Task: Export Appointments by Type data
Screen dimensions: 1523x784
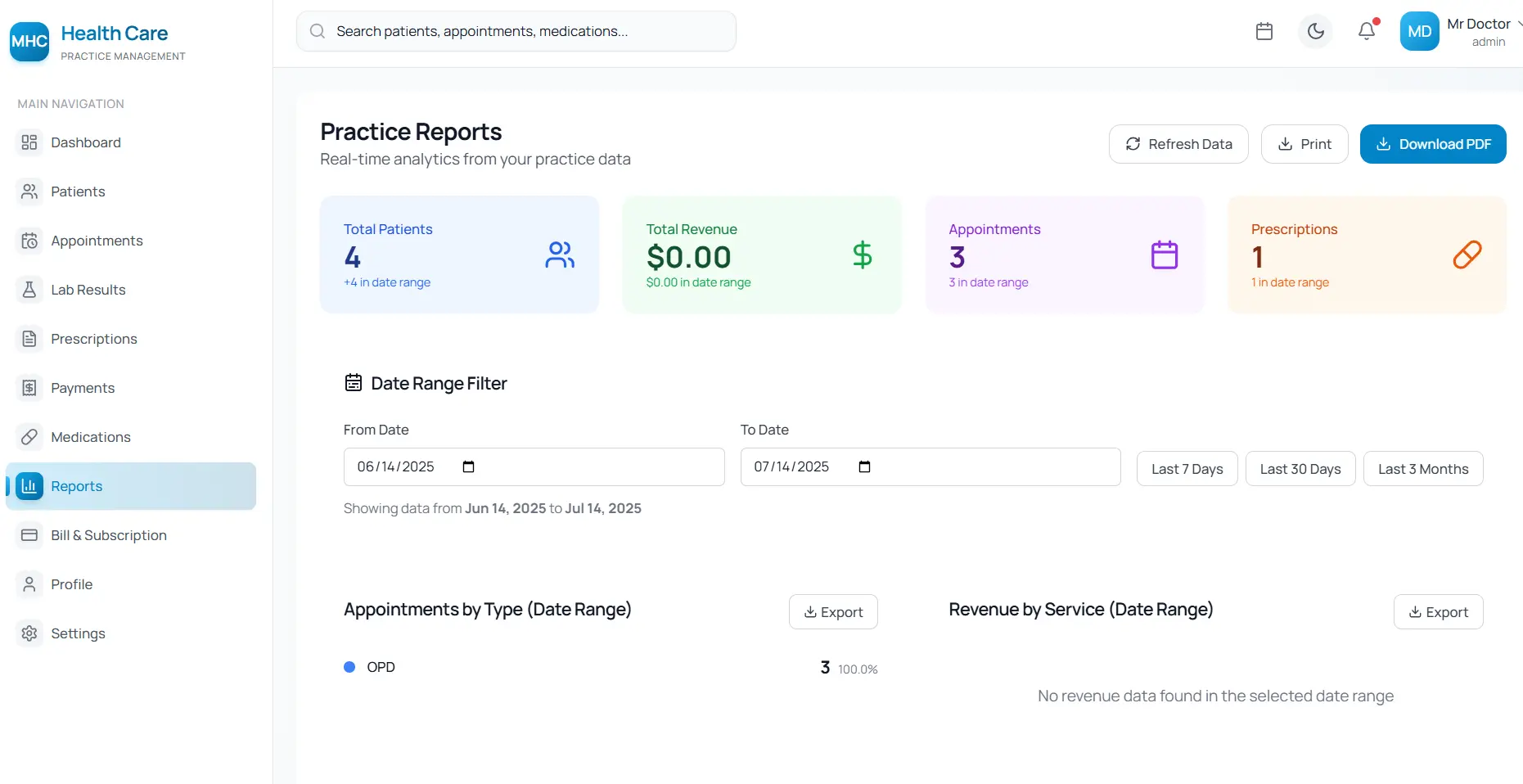Action: point(833,612)
